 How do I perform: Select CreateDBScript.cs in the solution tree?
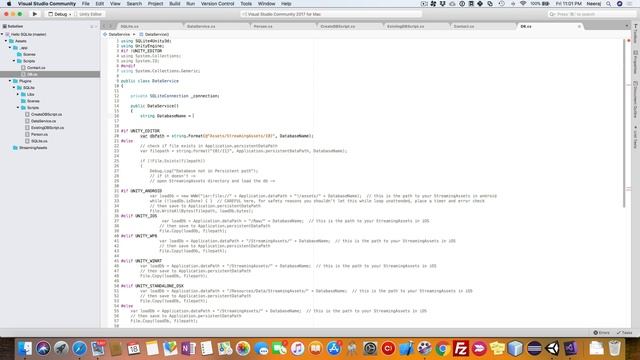click(x=46, y=114)
